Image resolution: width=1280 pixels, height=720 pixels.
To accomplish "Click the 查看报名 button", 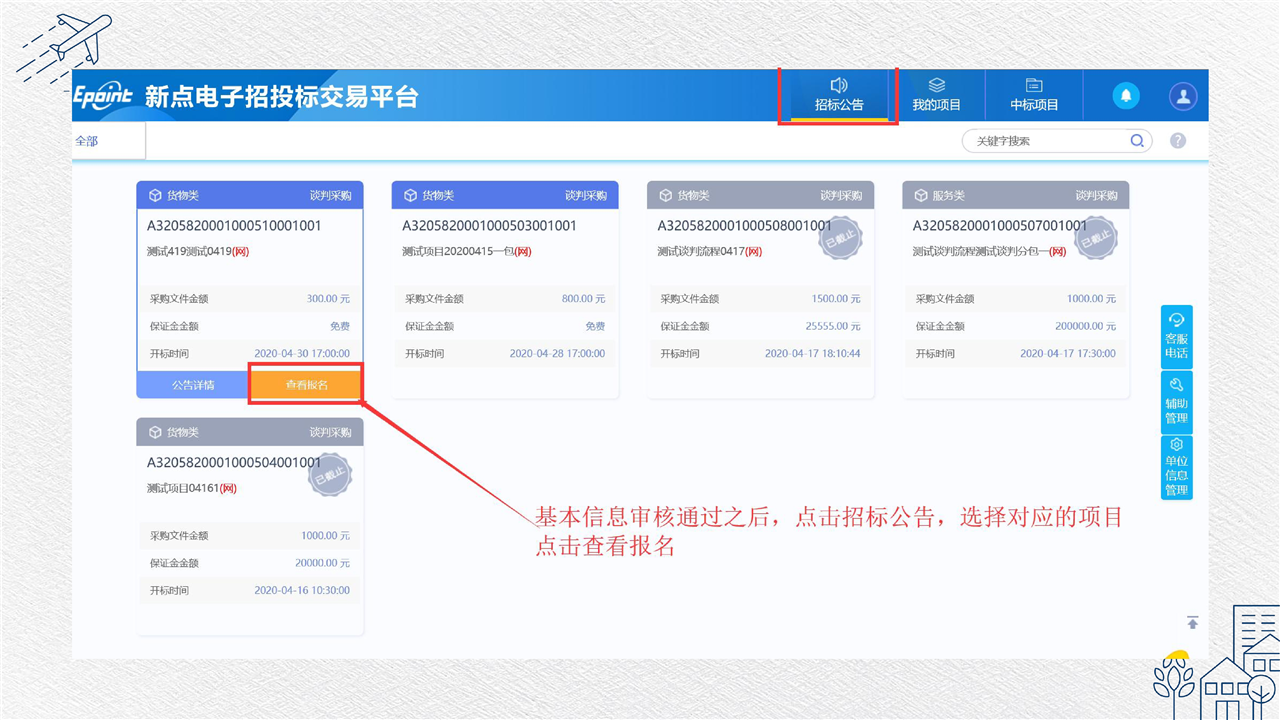I will (x=306, y=385).
